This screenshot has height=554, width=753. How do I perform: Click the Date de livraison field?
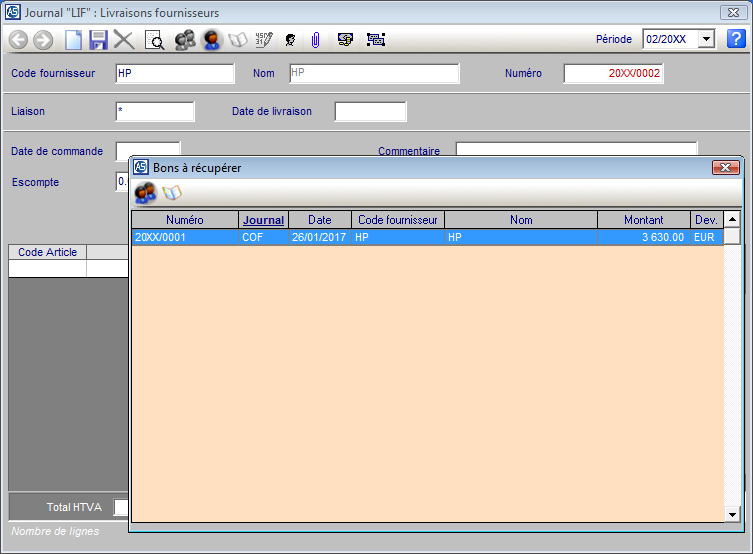pyautogui.click(x=370, y=111)
